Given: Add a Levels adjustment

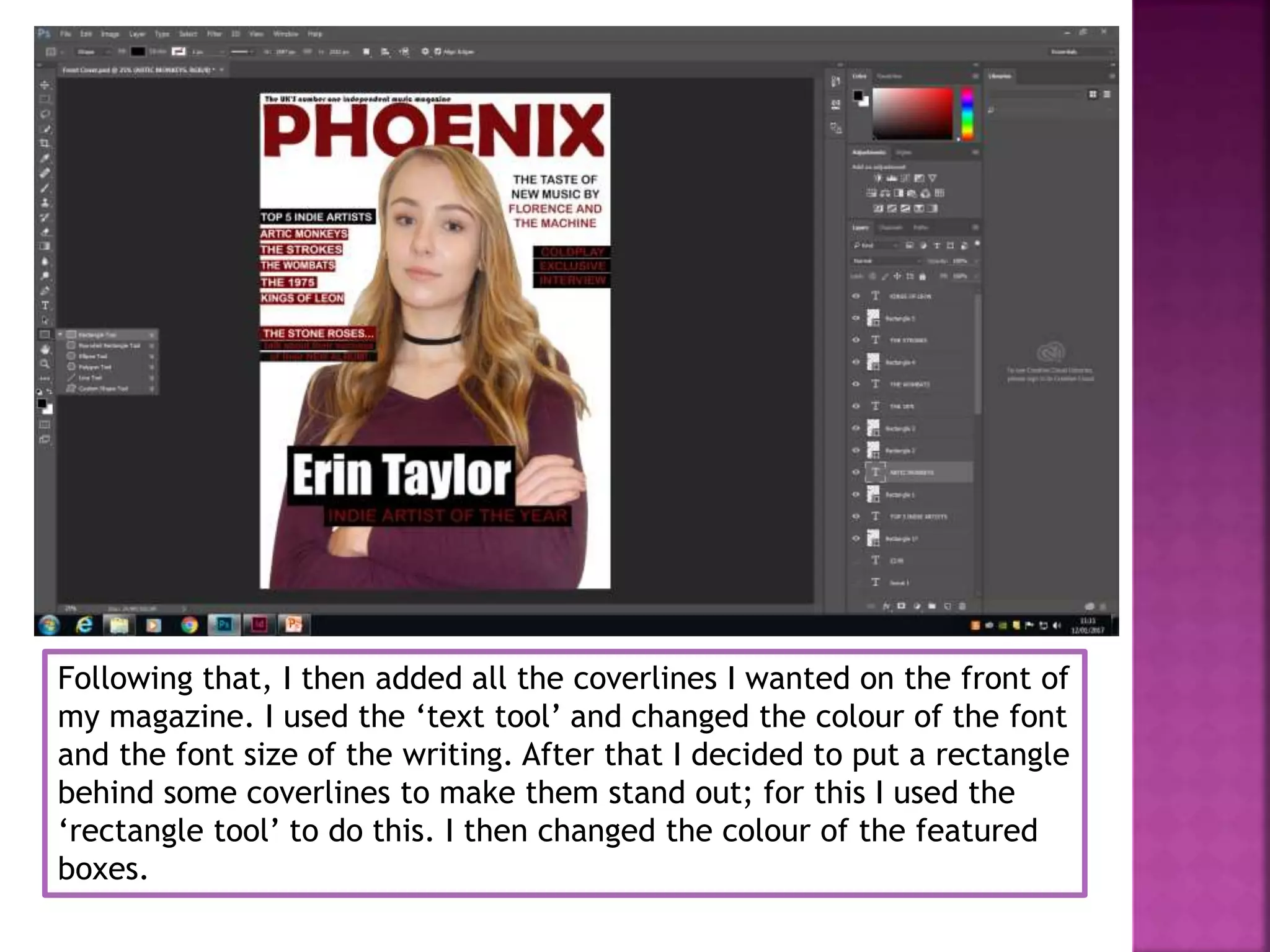Looking at the screenshot, I should click(892, 178).
